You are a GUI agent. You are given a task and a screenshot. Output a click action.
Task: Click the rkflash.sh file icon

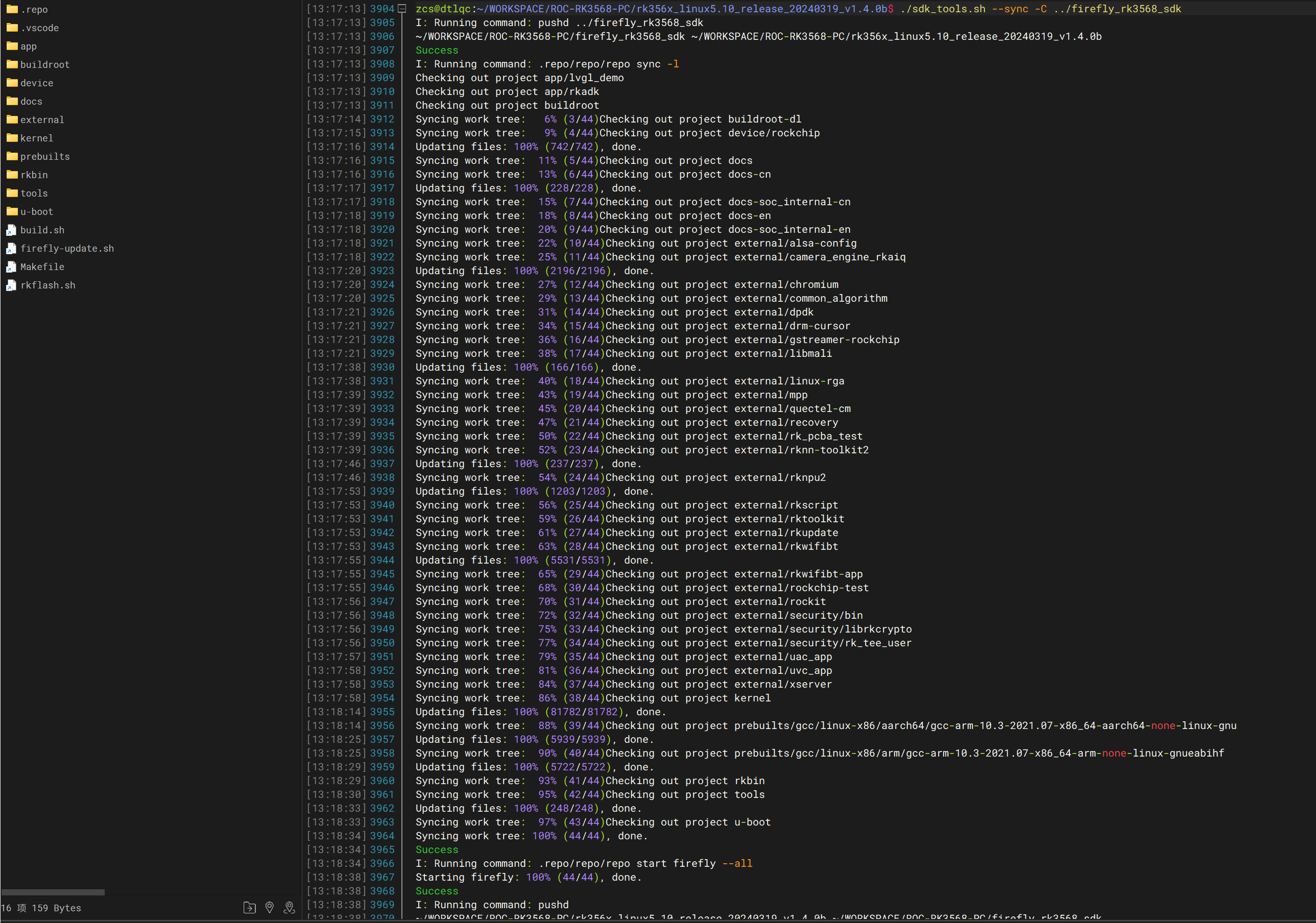(x=11, y=285)
